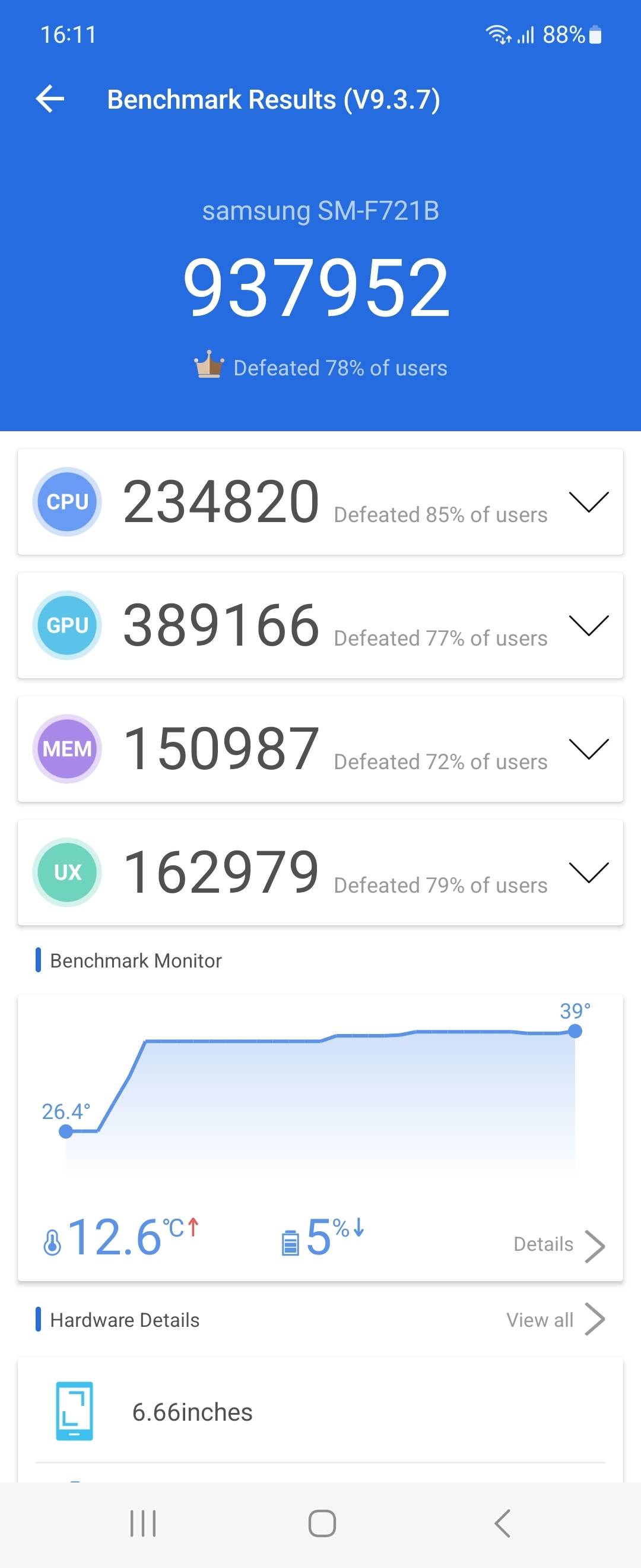Expand the CPU score details chevron
The width and height of the screenshot is (641, 1568).
588,501
